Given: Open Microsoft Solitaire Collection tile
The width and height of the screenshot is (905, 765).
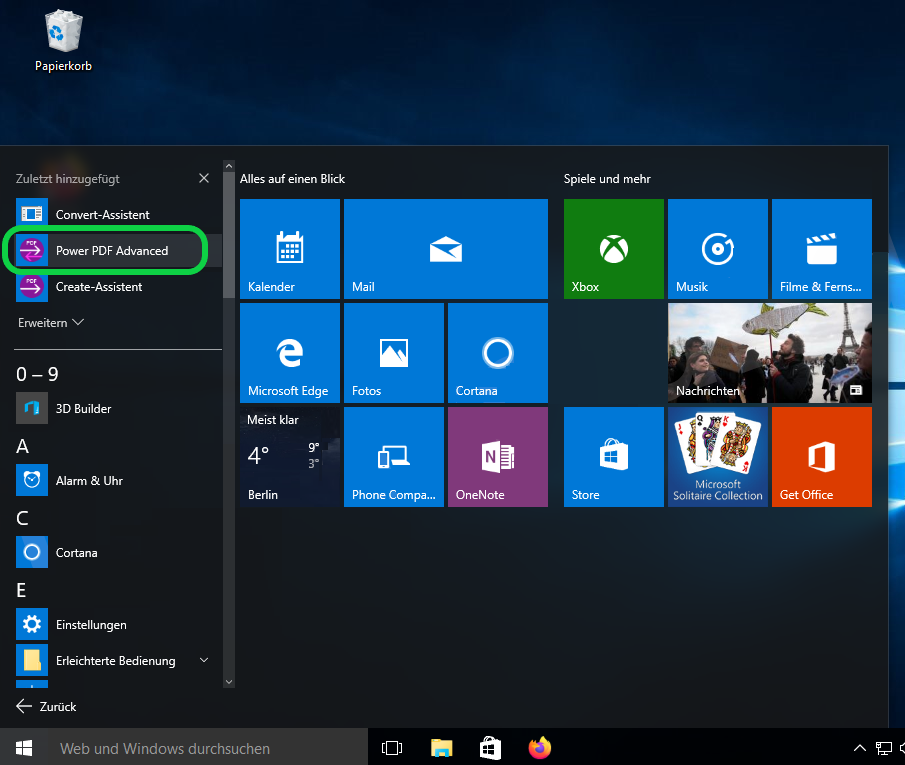Looking at the screenshot, I should click(x=717, y=457).
